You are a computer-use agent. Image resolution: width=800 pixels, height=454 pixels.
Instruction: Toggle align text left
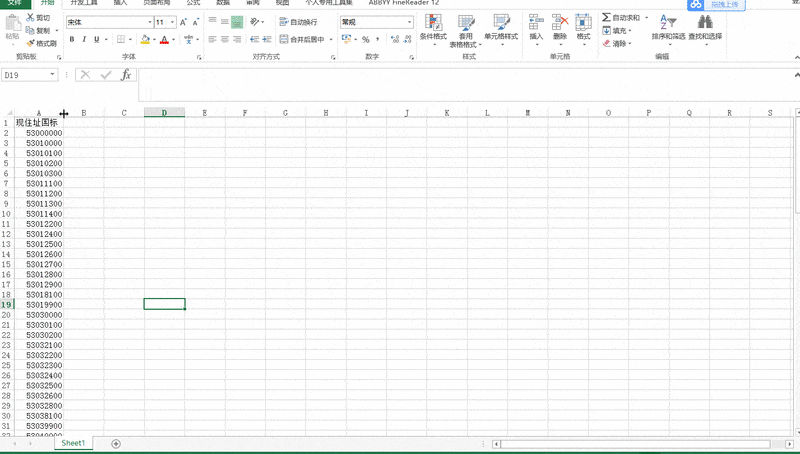[212, 39]
